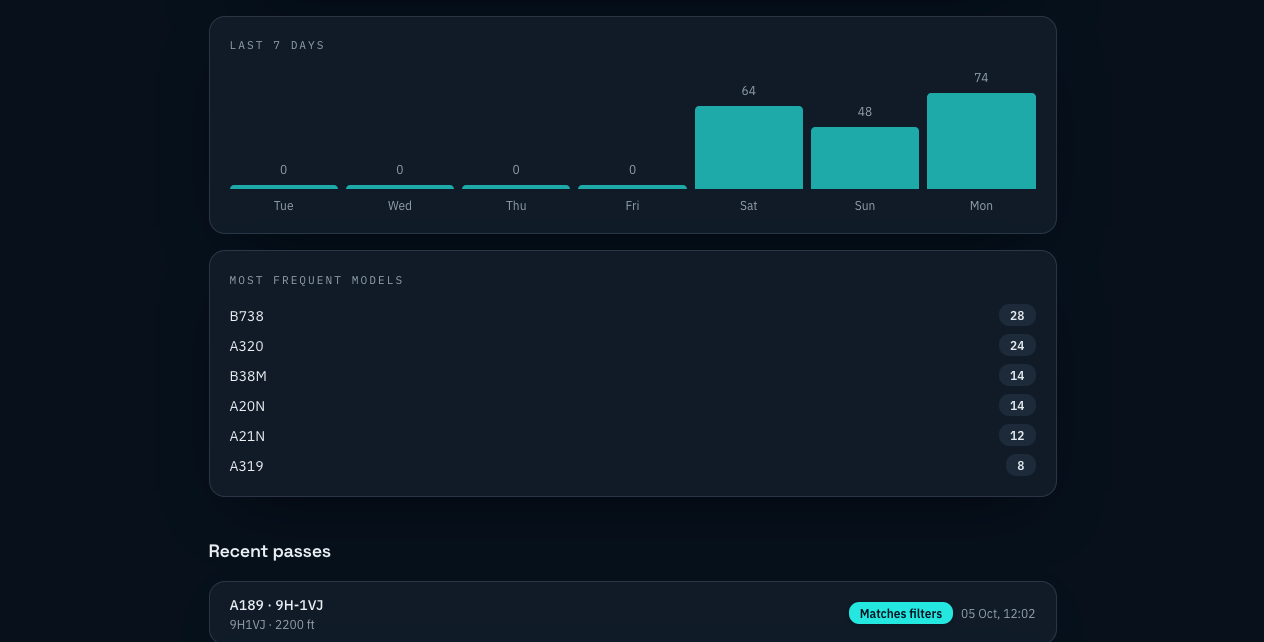Click the Sun day label

click(x=865, y=206)
